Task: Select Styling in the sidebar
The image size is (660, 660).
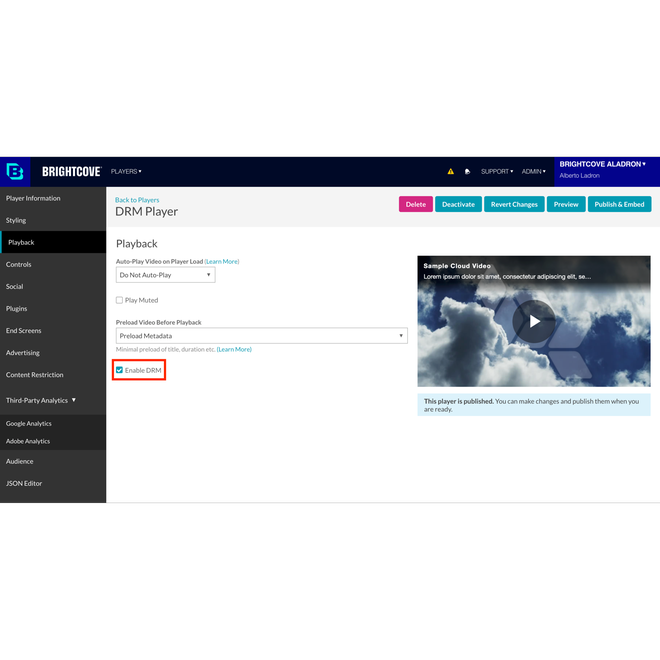Action: click(x=16, y=220)
